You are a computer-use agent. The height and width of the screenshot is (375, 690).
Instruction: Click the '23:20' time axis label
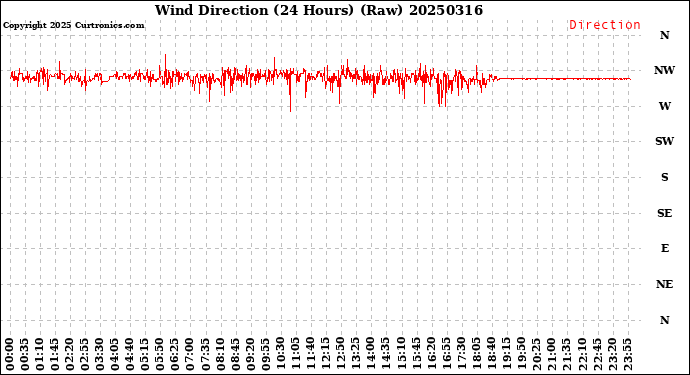(612, 355)
